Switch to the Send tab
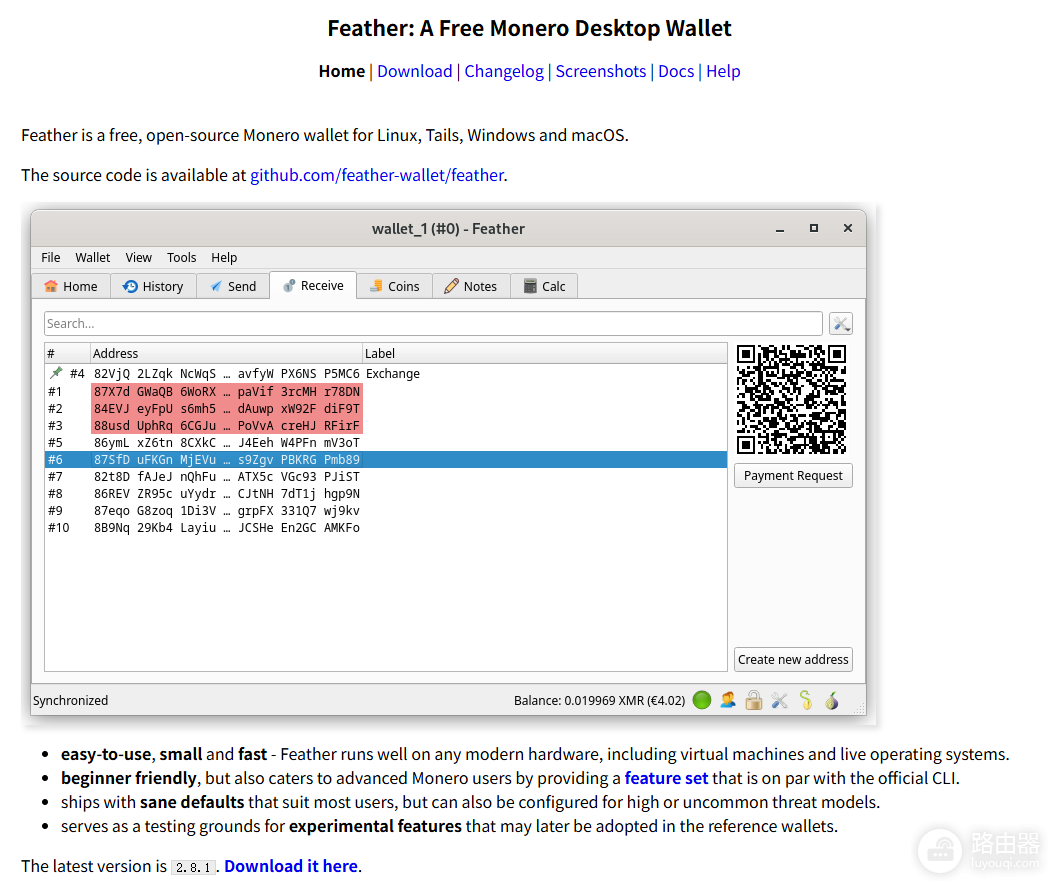 point(233,286)
